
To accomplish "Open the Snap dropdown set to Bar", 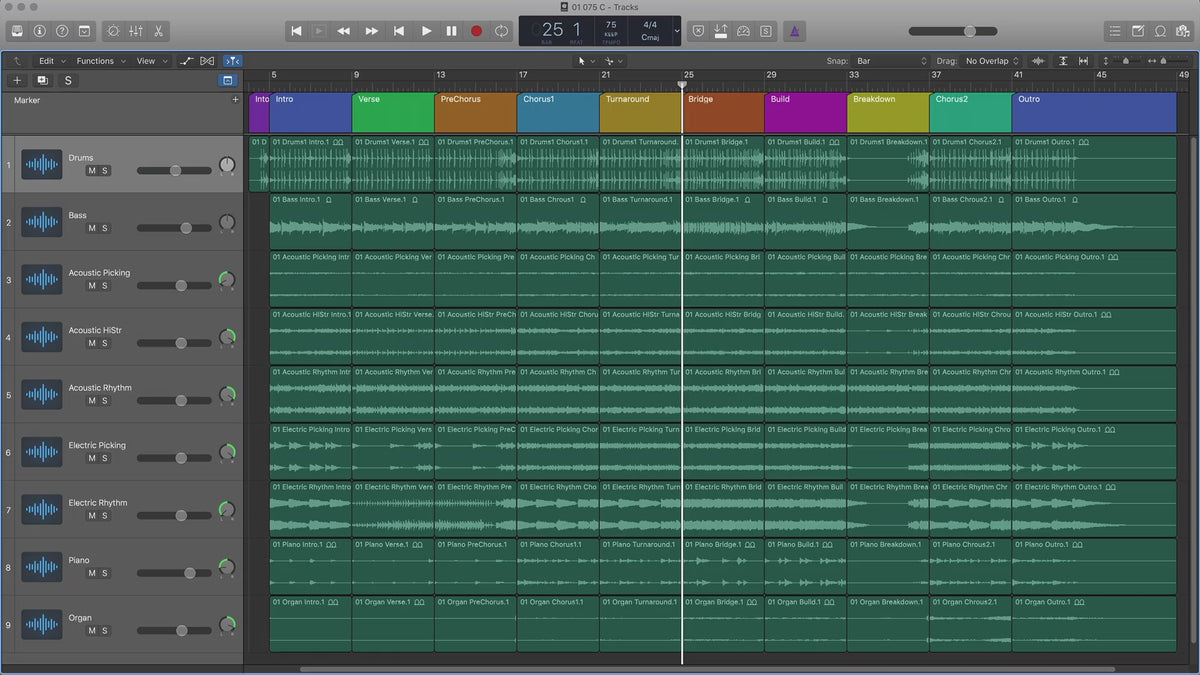I will coord(892,61).
